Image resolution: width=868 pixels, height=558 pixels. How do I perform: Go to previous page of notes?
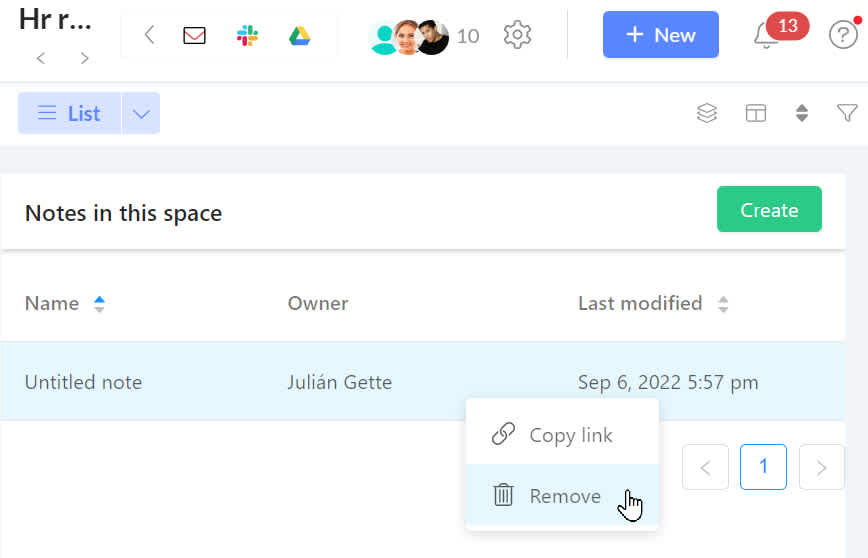pyautogui.click(x=705, y=467)
